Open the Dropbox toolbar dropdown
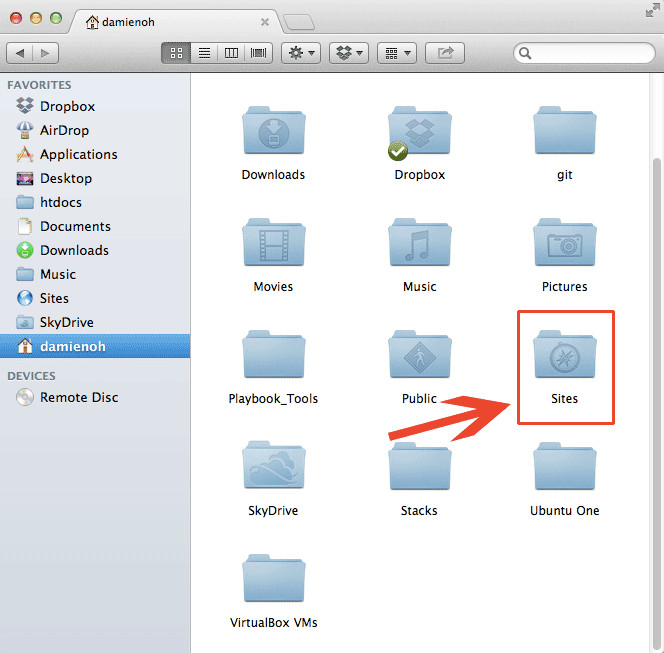Viewport: 664px width, 653px height. click(349, 53)
